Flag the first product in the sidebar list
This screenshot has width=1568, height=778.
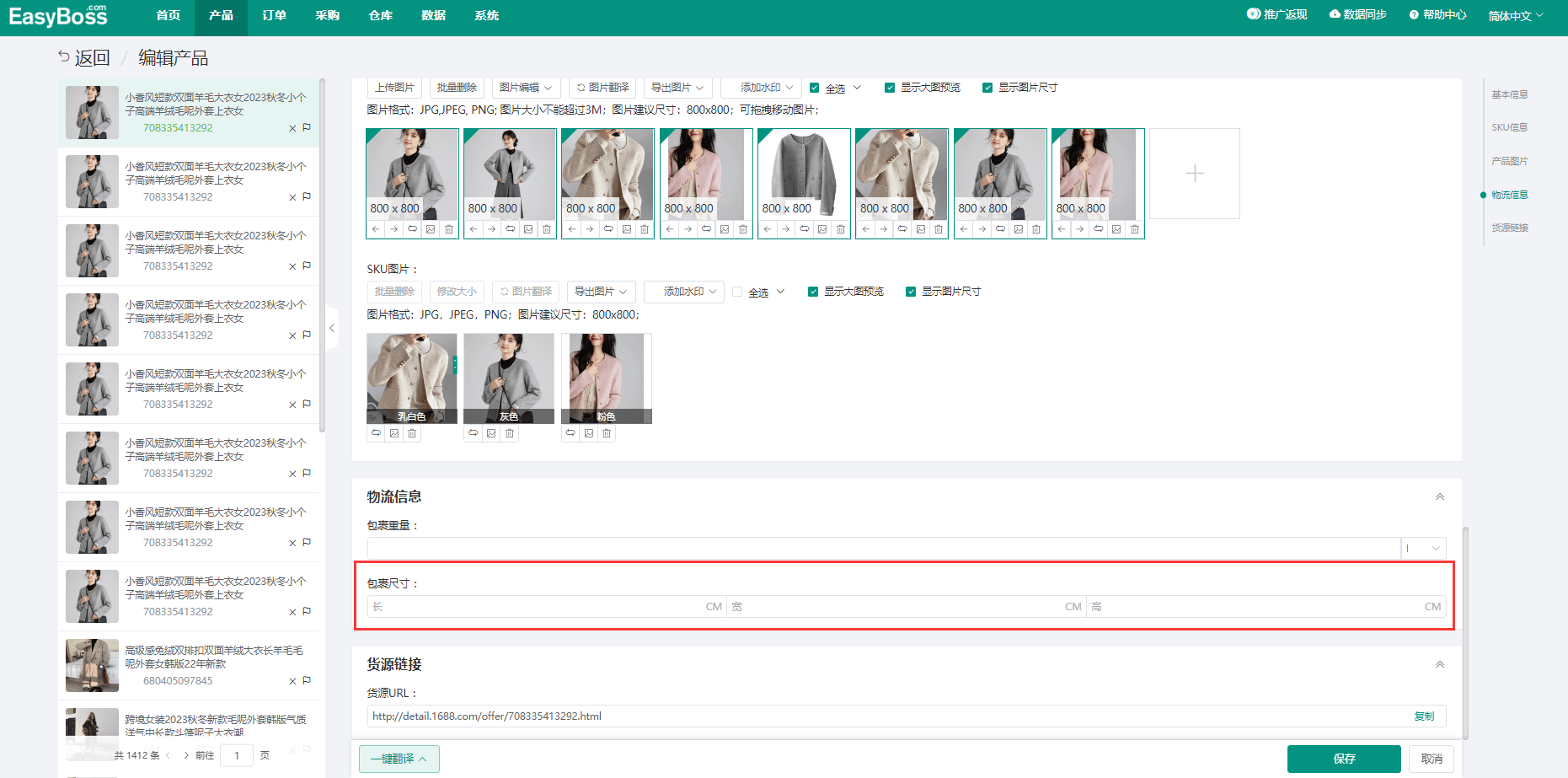[x=307, y=128]
